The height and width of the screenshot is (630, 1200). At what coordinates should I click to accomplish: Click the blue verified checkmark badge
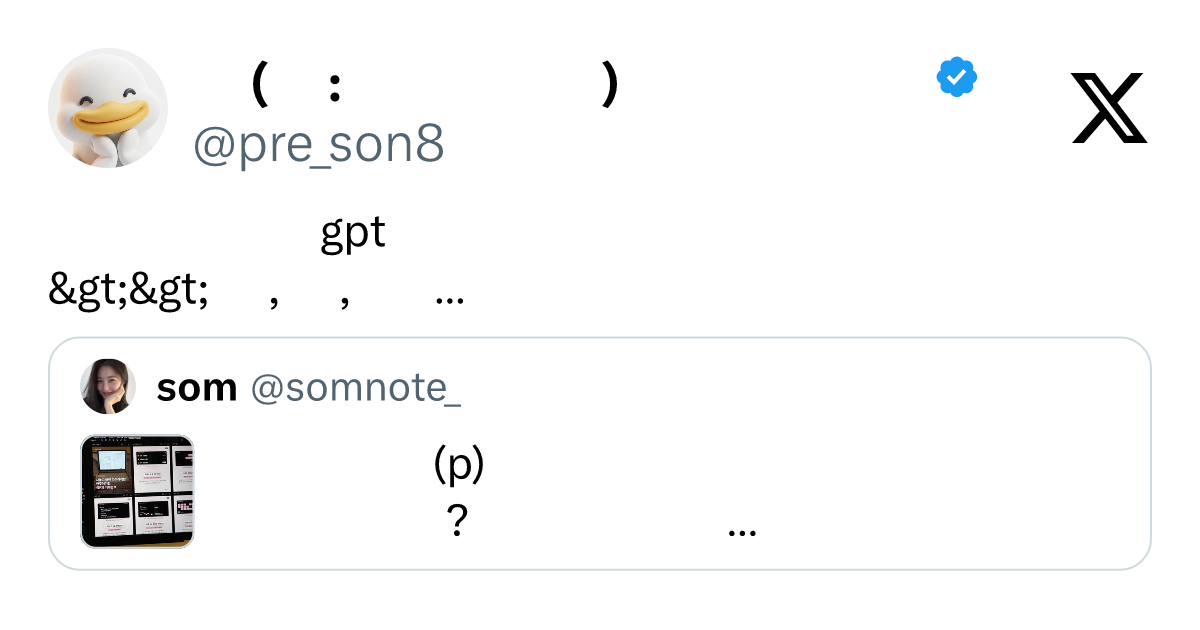pos(957,77)
